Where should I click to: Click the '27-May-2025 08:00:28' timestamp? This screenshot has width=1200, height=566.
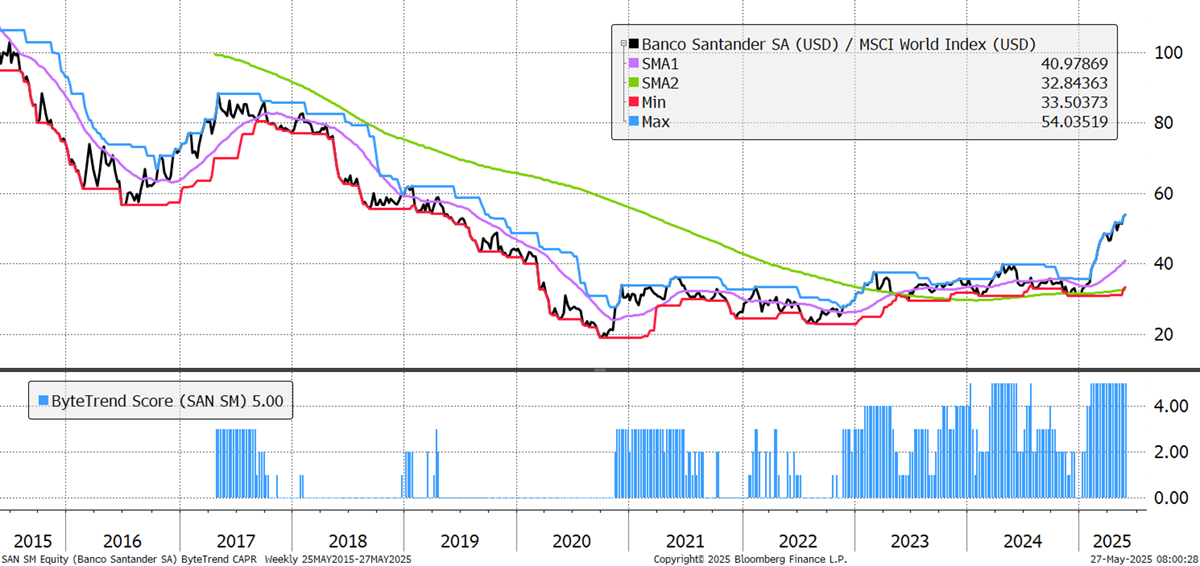[x=1145, y=560]
